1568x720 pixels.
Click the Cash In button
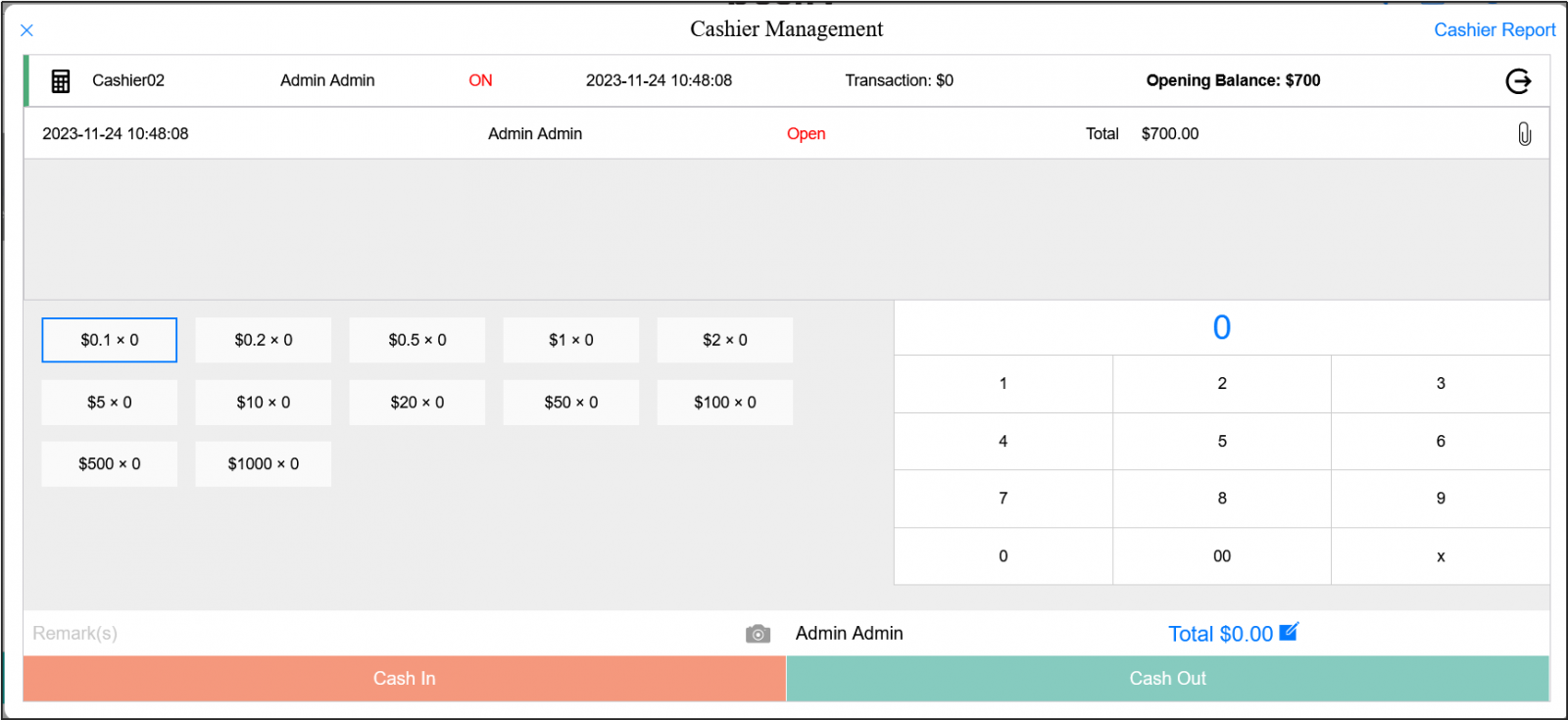(x=405, y=679)
